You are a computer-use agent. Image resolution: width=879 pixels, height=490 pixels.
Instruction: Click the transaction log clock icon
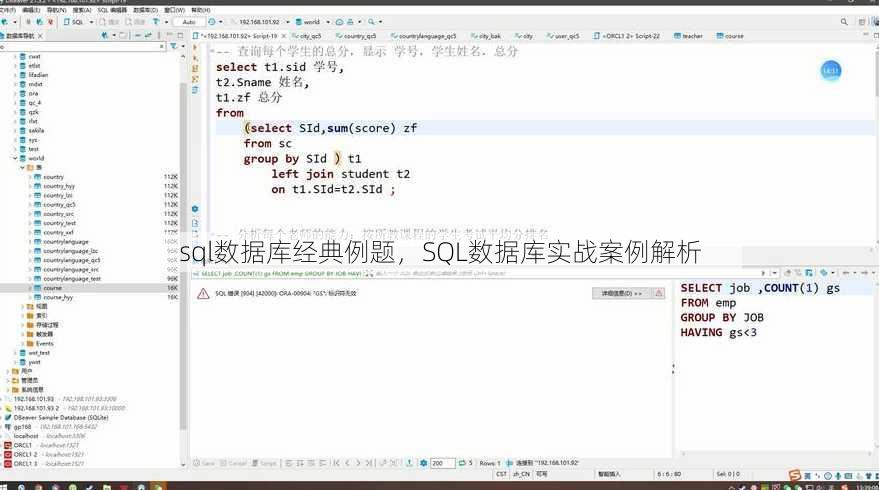212,22
